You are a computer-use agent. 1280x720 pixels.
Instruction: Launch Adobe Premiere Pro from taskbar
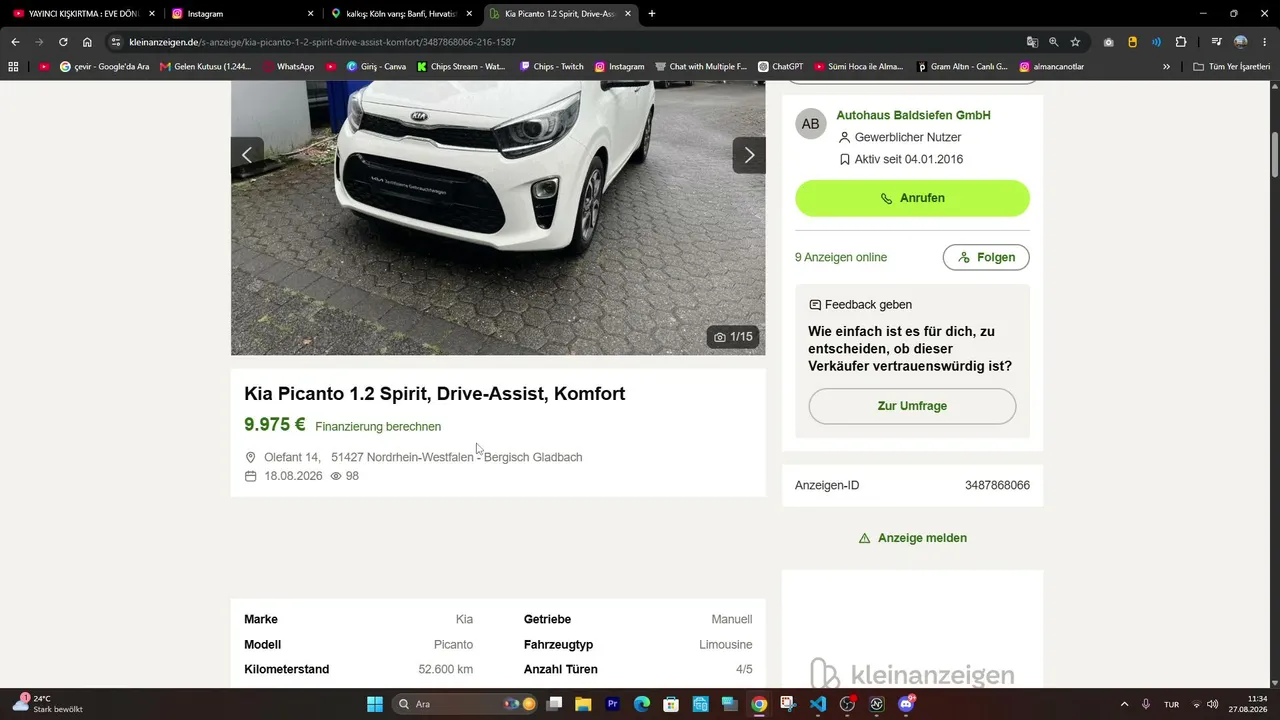pyautogui.click(x=613, y=704)
